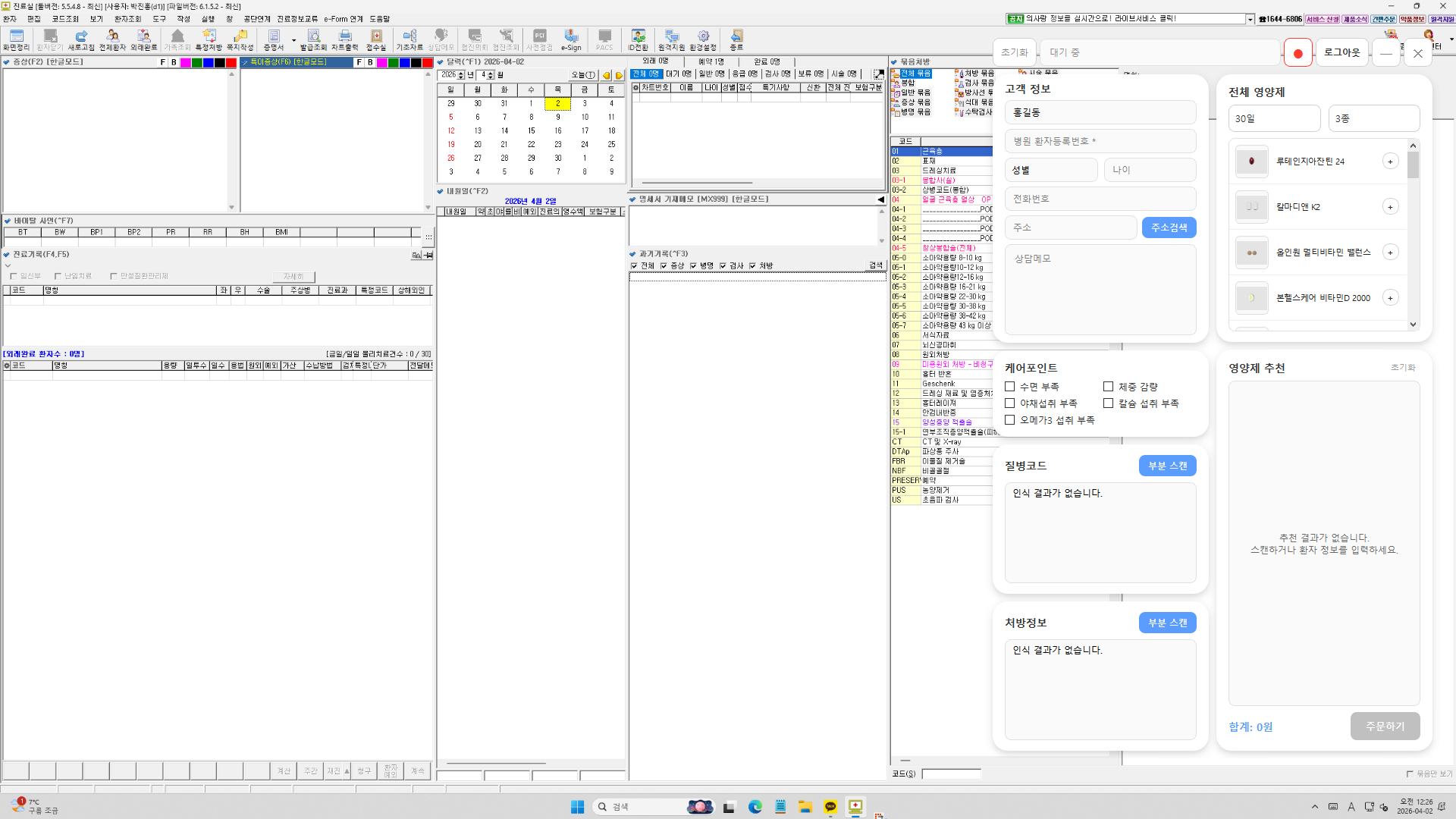Enable the 오메가3 섭취 부족 checkbox
This screenshot has height=819, width=1456.
1009,420
